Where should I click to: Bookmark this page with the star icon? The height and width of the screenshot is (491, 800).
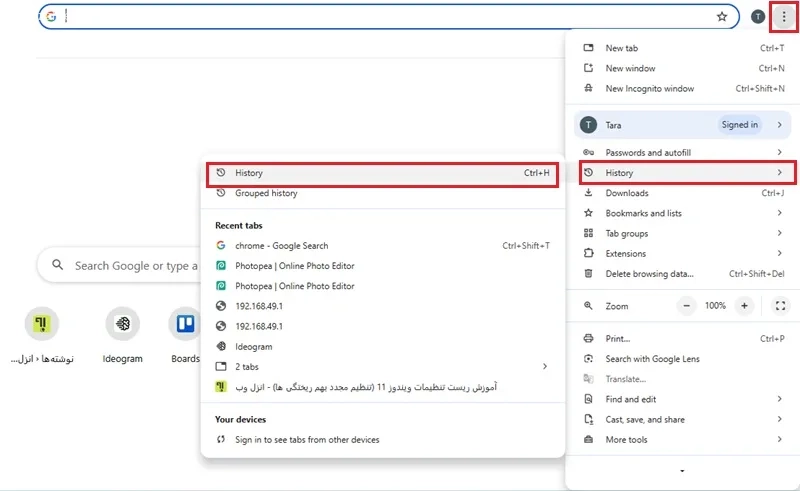click(722, 17)
